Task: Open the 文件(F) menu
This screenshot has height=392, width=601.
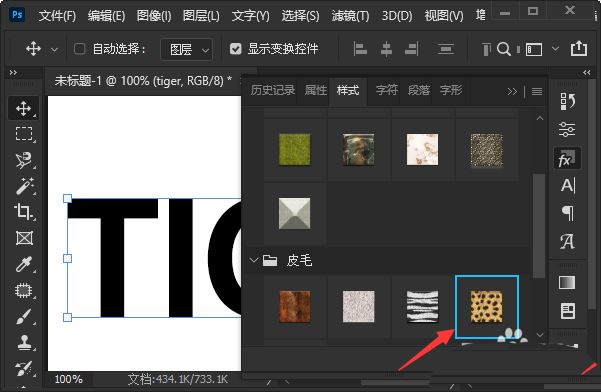Action: [x=57, y=16]
